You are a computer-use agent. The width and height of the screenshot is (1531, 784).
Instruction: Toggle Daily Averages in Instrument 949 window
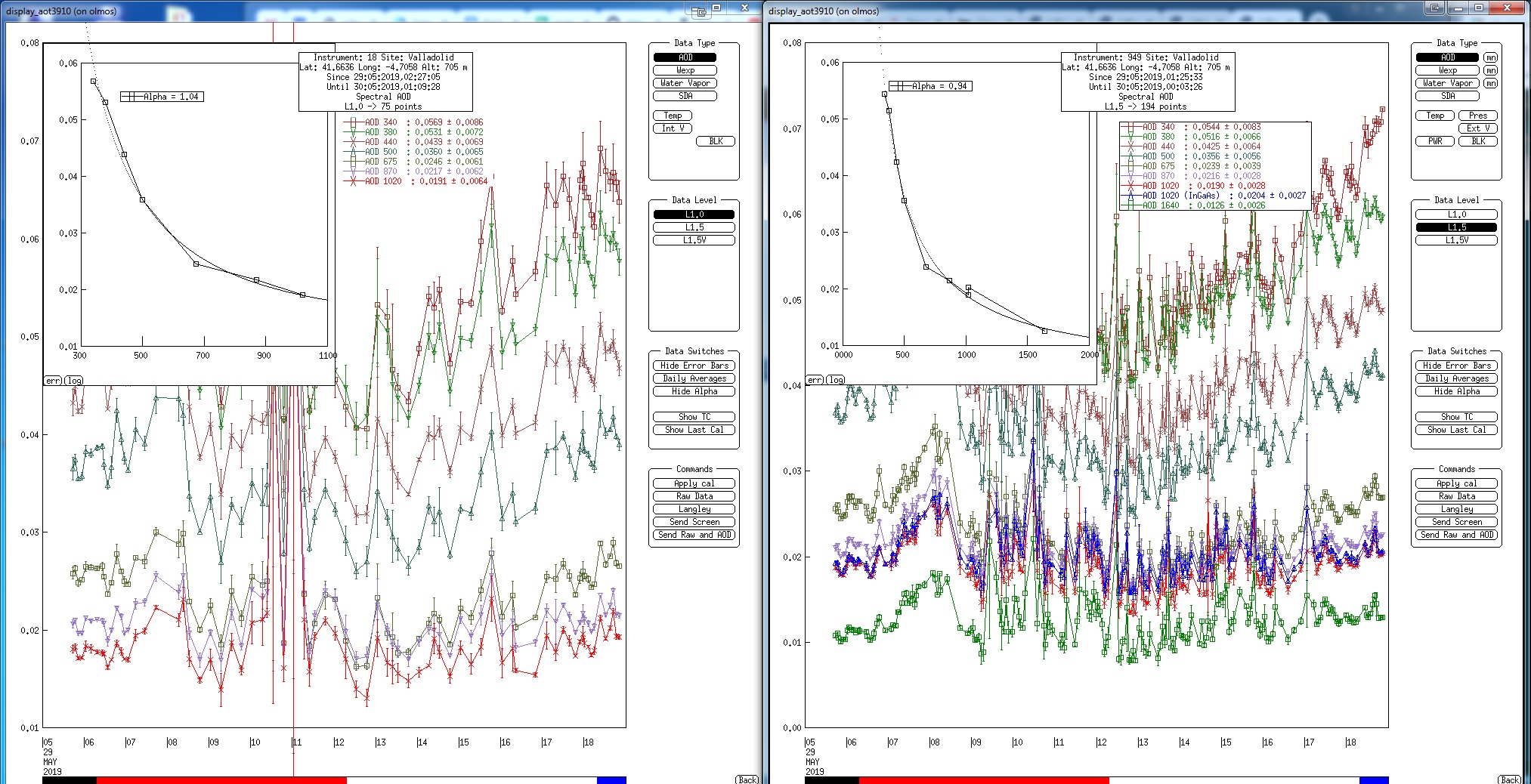[x=1457, y=378]
